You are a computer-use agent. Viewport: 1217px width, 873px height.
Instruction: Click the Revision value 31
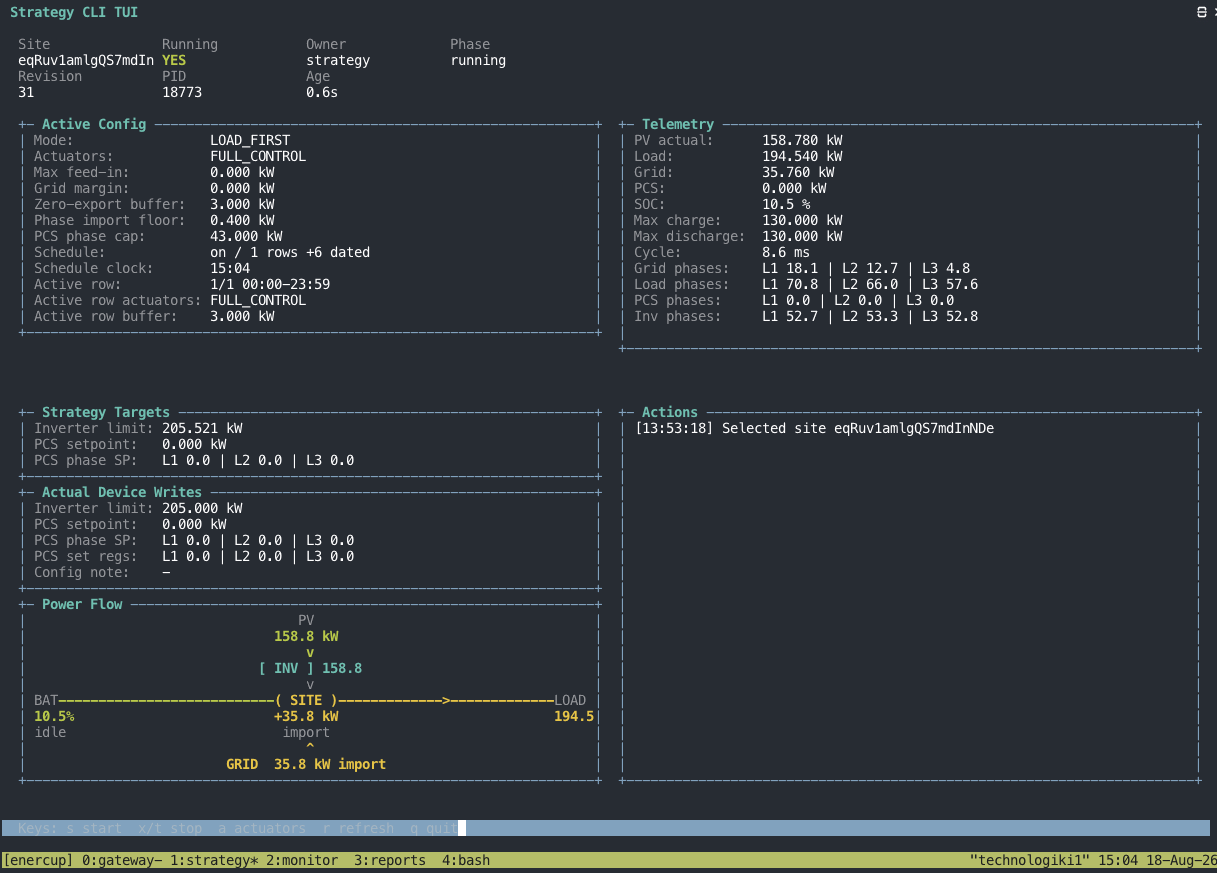26,92
